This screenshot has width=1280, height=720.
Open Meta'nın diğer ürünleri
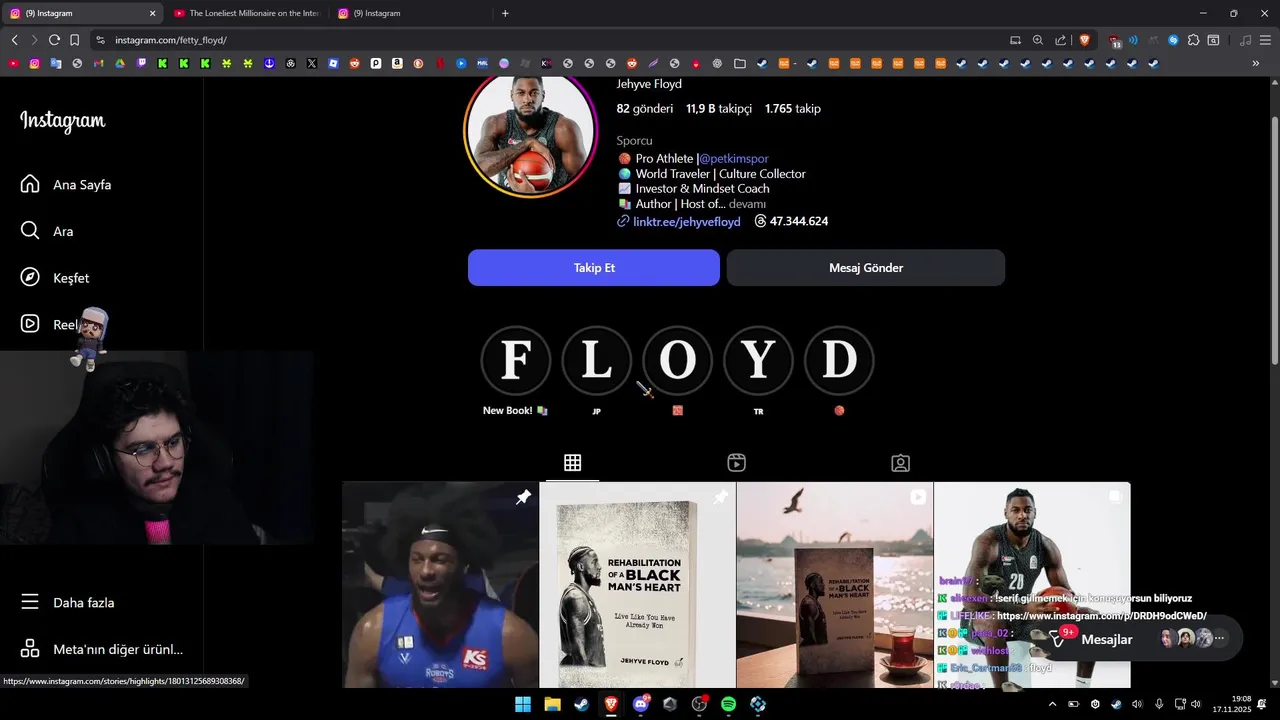[x=101, y=649]
